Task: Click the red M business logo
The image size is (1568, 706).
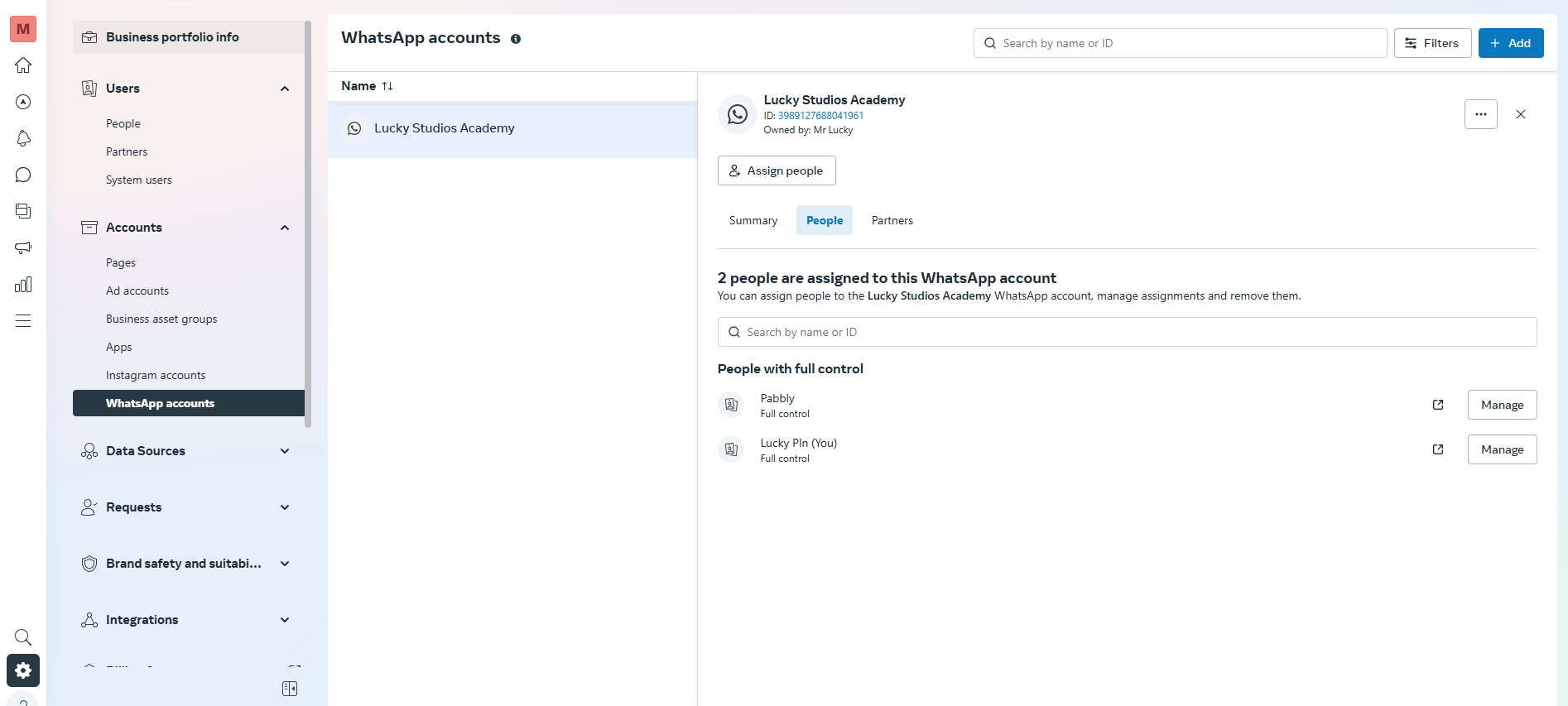Action: click(x=23, y=29)
